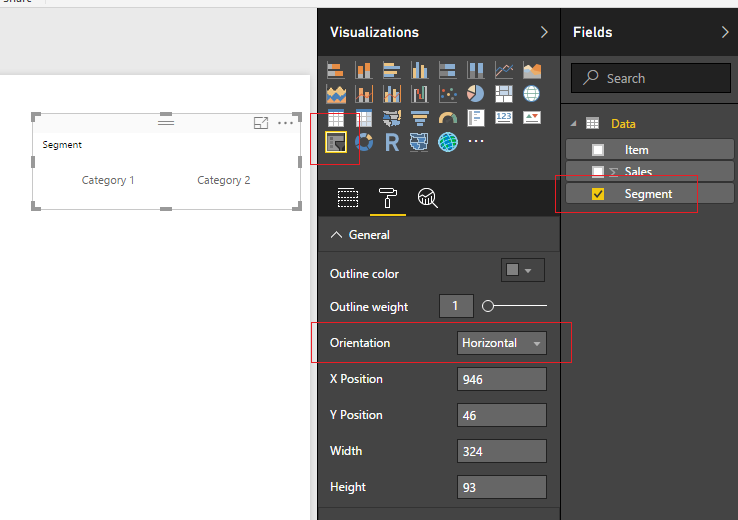Select the card (123) visual

[504, 117]
